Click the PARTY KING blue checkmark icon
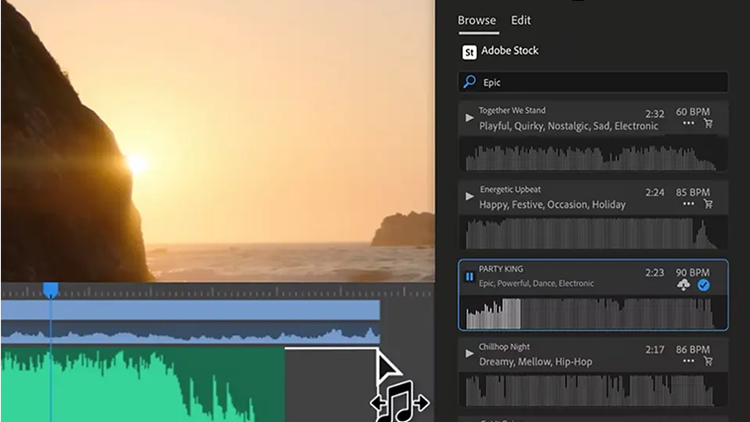750x422 pixels. pos(703,285)
